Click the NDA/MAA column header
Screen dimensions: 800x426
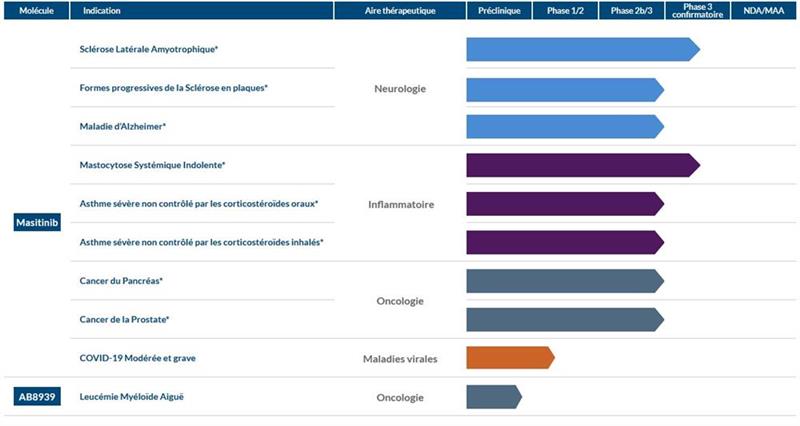[764, 10]
